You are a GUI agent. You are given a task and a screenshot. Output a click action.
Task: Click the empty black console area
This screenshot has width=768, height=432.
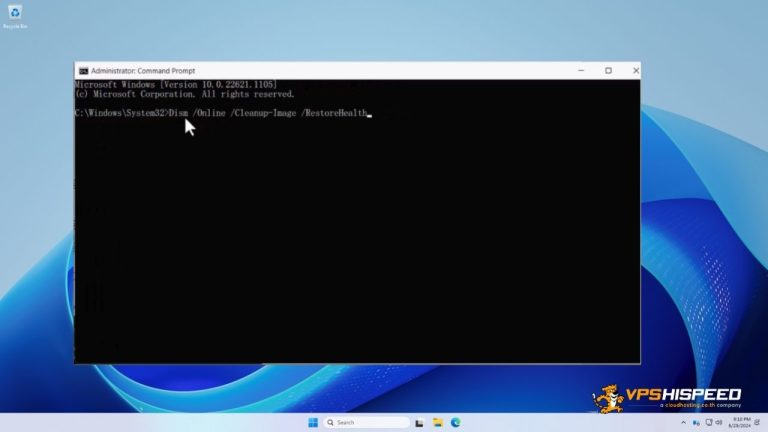357,240
